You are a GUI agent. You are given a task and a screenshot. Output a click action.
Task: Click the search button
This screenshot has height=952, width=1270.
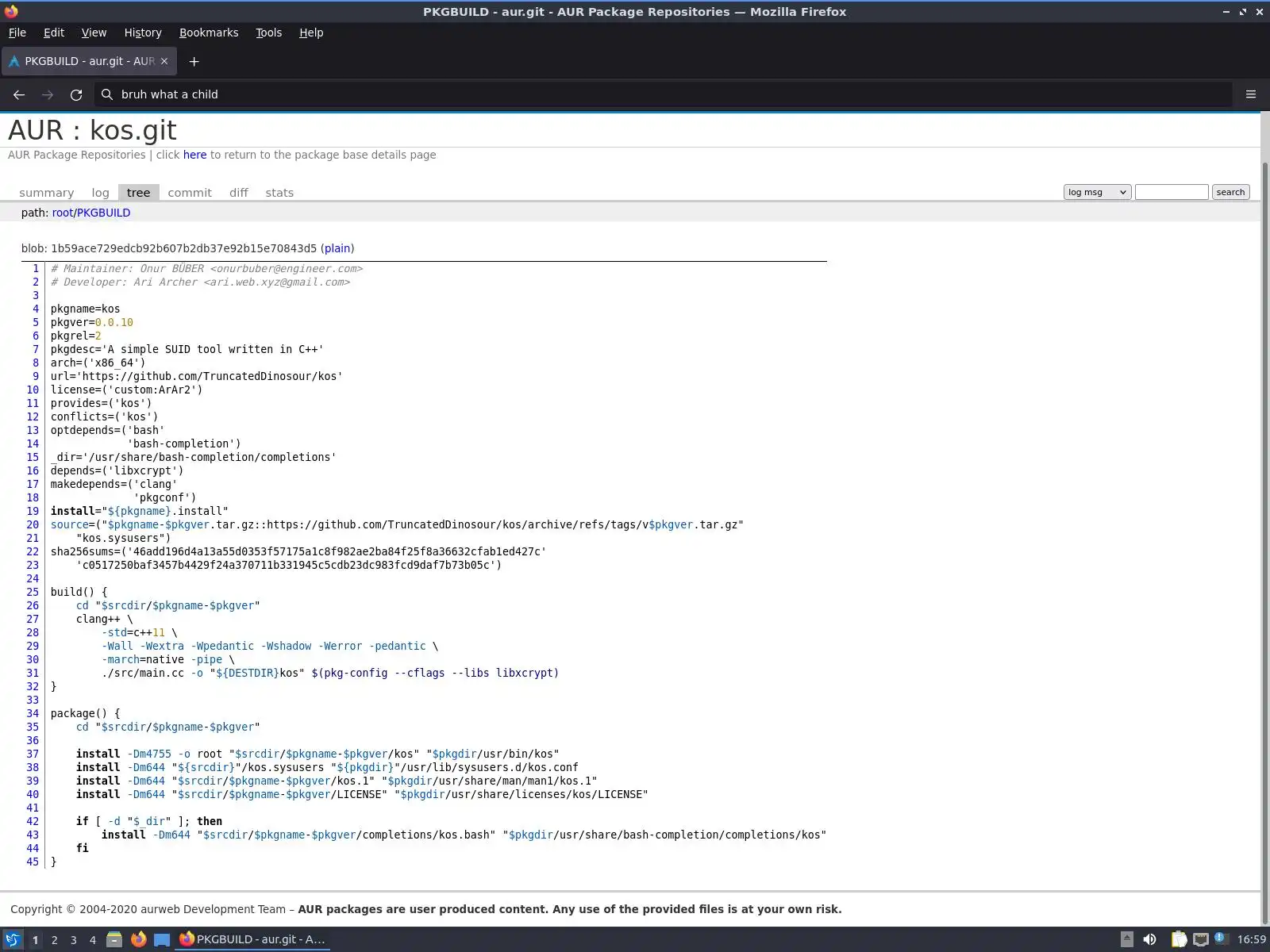click(x=1230, y=192)
